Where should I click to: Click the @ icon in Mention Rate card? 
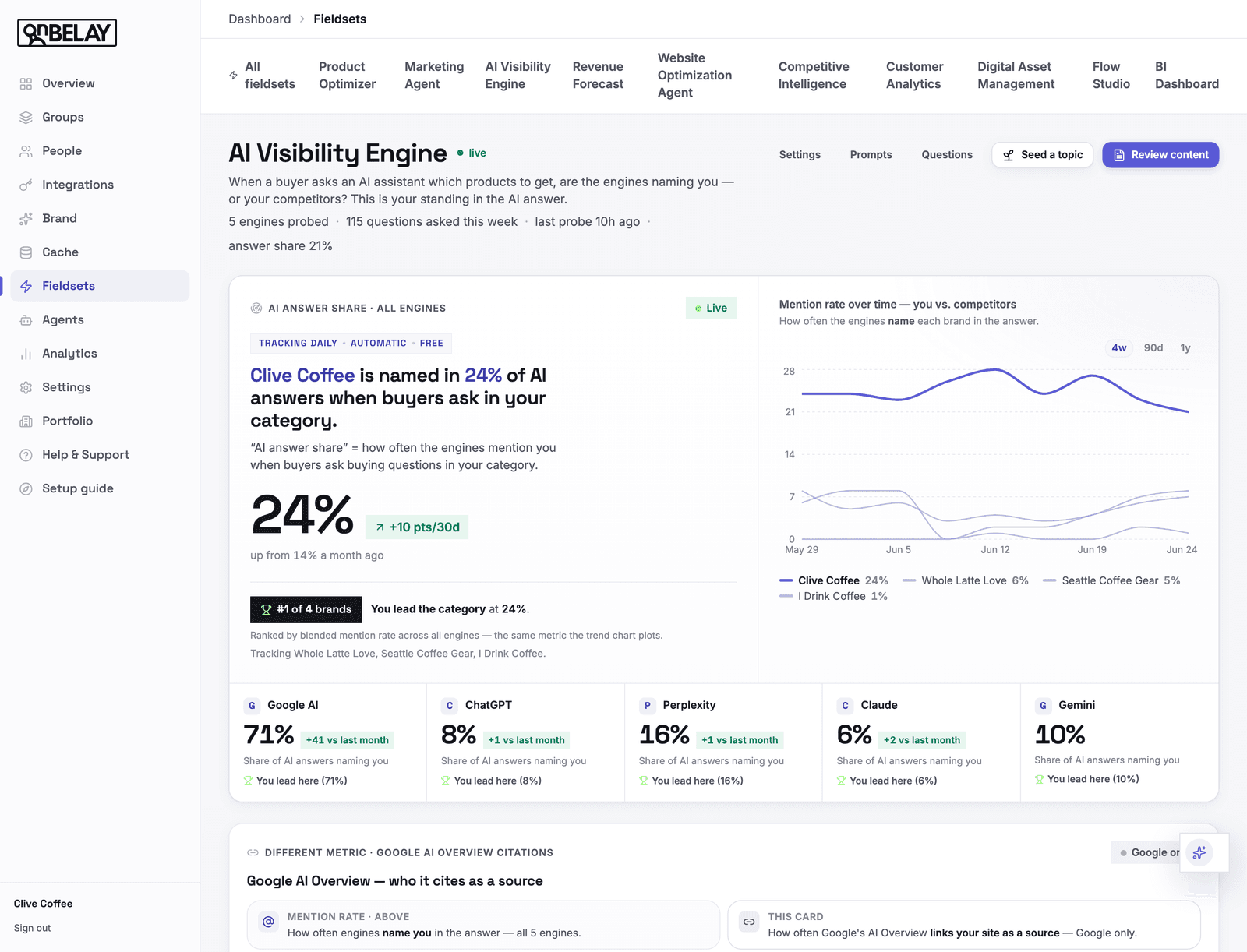(268, 922)
